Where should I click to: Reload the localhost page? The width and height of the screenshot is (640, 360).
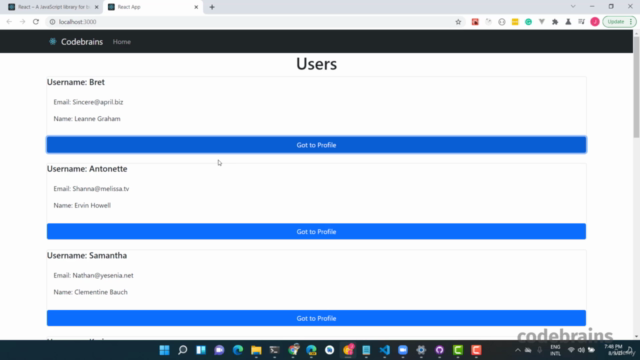point(36,22)
